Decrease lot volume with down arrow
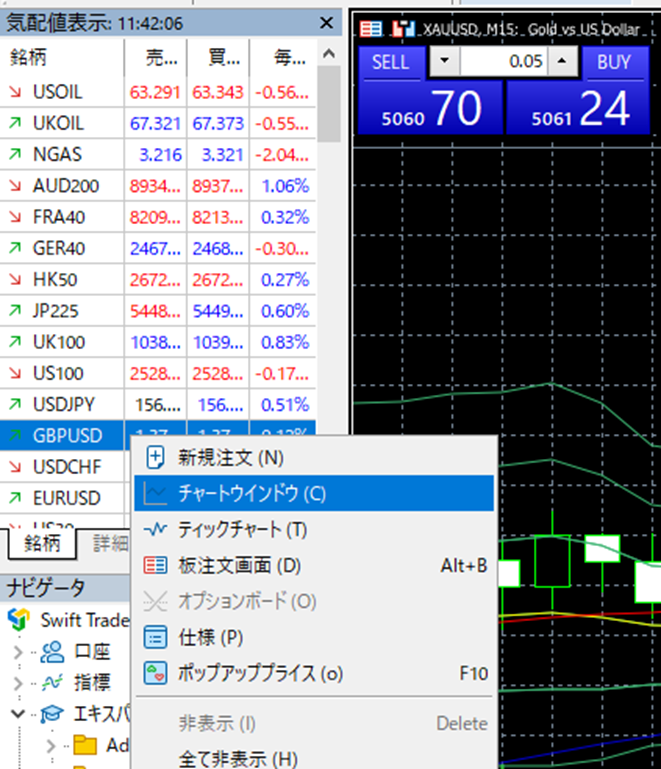Image resolution: width=661 pixels, height=769 pixels. point(443,62)
